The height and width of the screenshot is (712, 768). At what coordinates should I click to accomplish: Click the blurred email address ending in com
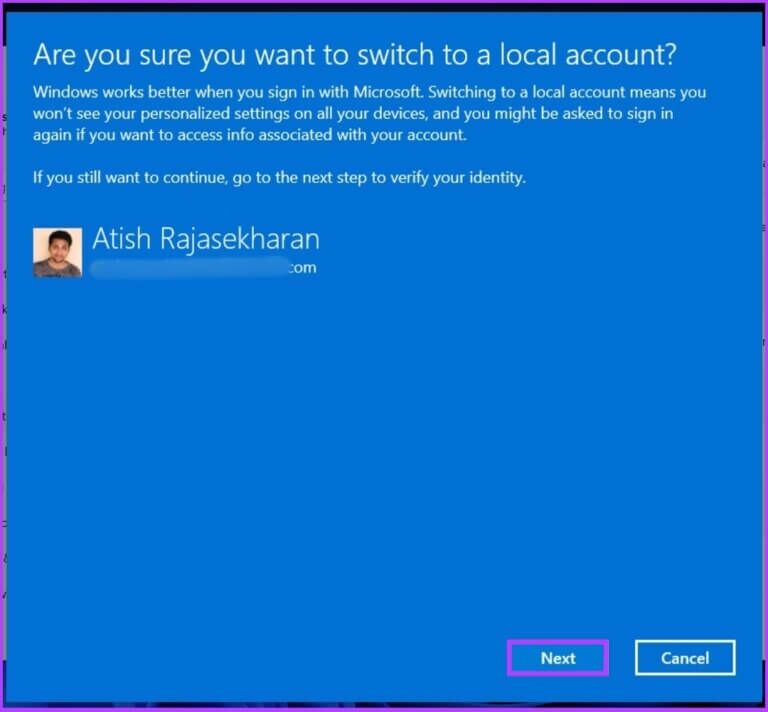tap(204, 268)
